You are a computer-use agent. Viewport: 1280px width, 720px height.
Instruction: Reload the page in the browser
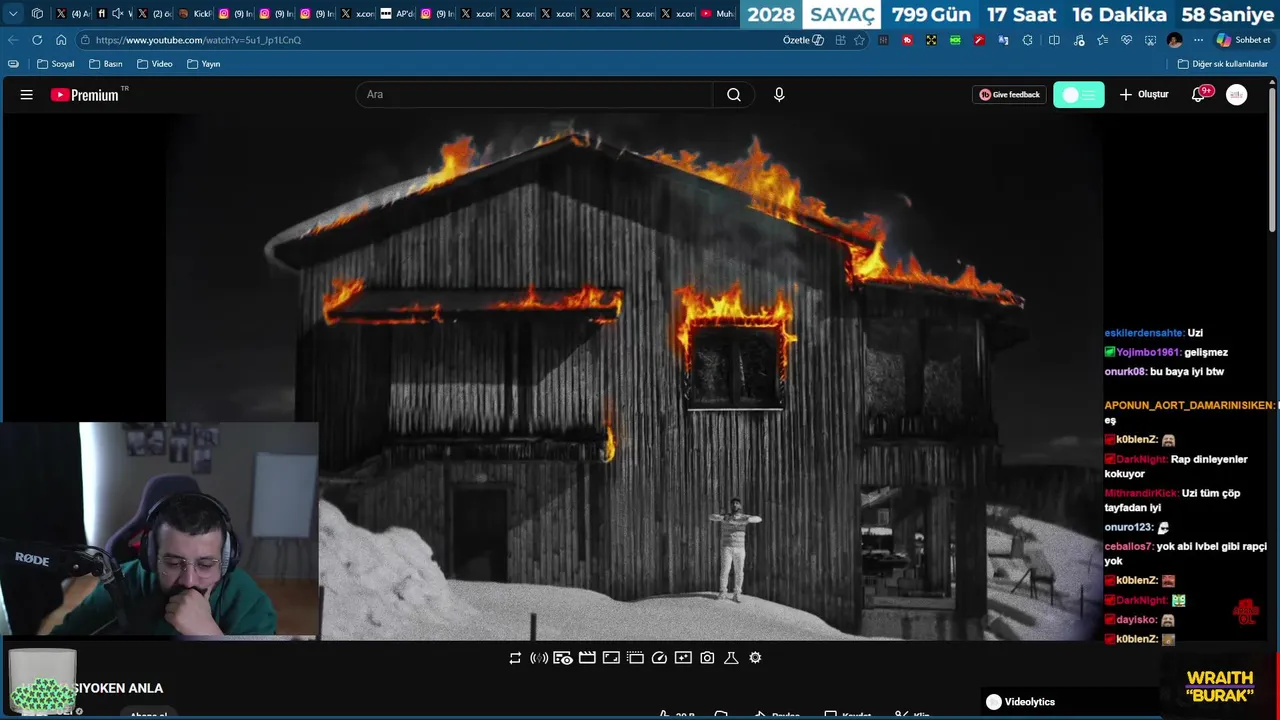pos(37,40)
